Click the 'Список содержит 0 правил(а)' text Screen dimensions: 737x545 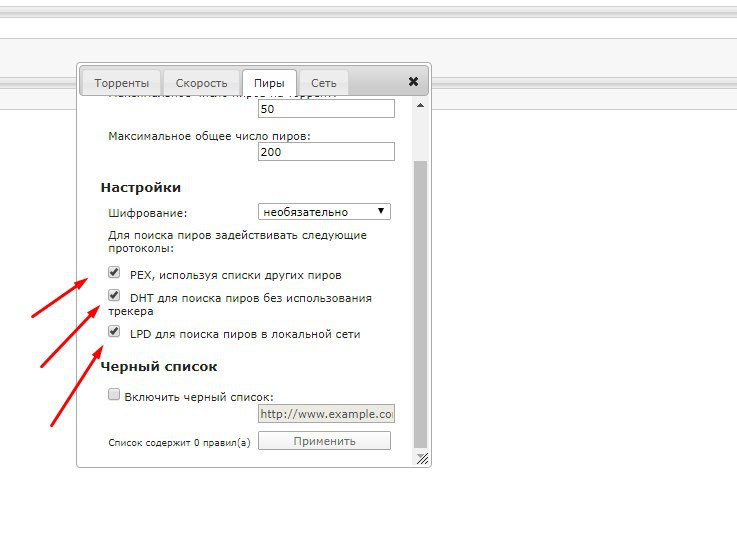point(179,443)
